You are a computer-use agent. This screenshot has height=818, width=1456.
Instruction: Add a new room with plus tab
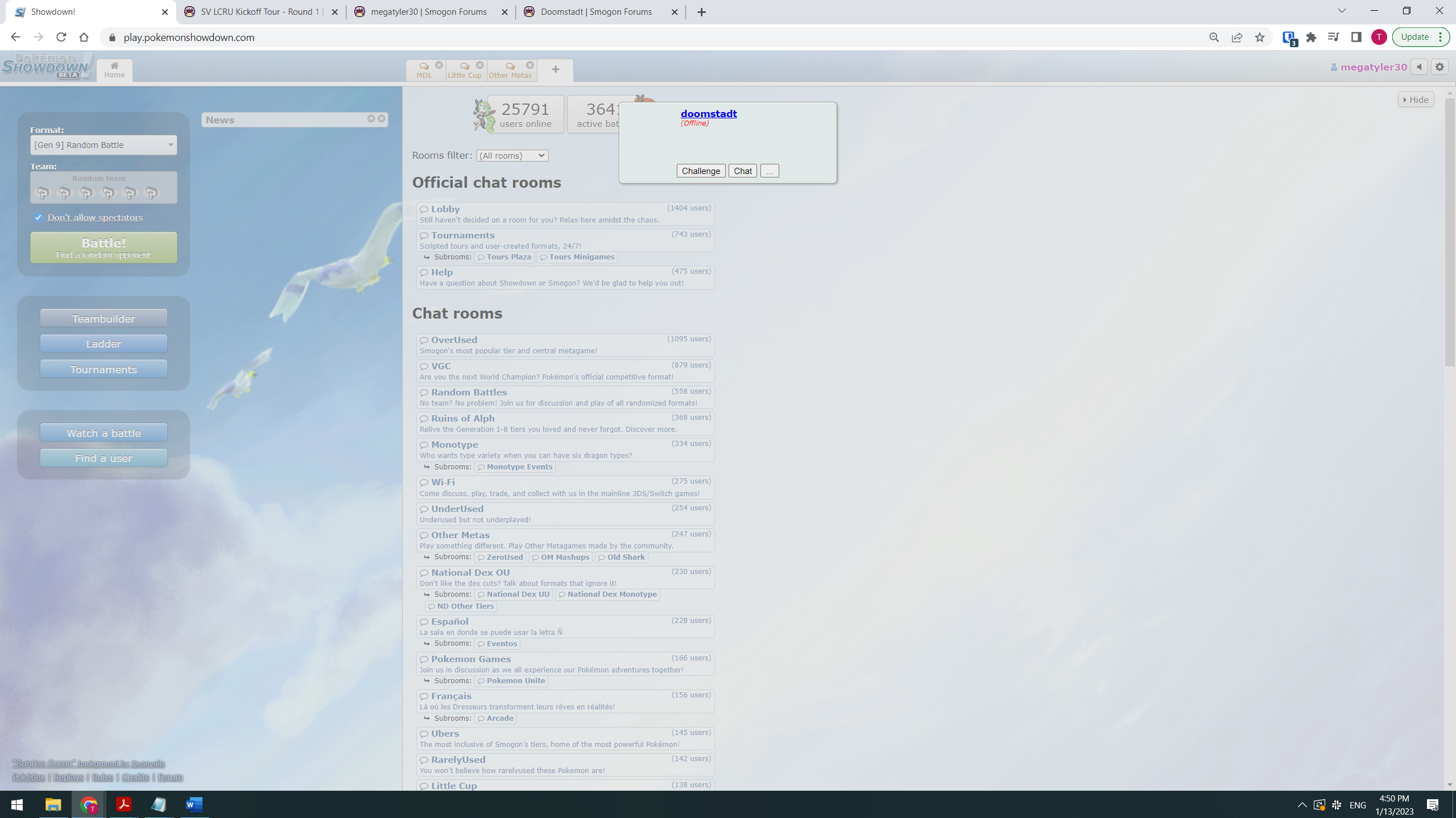[556, 69]
